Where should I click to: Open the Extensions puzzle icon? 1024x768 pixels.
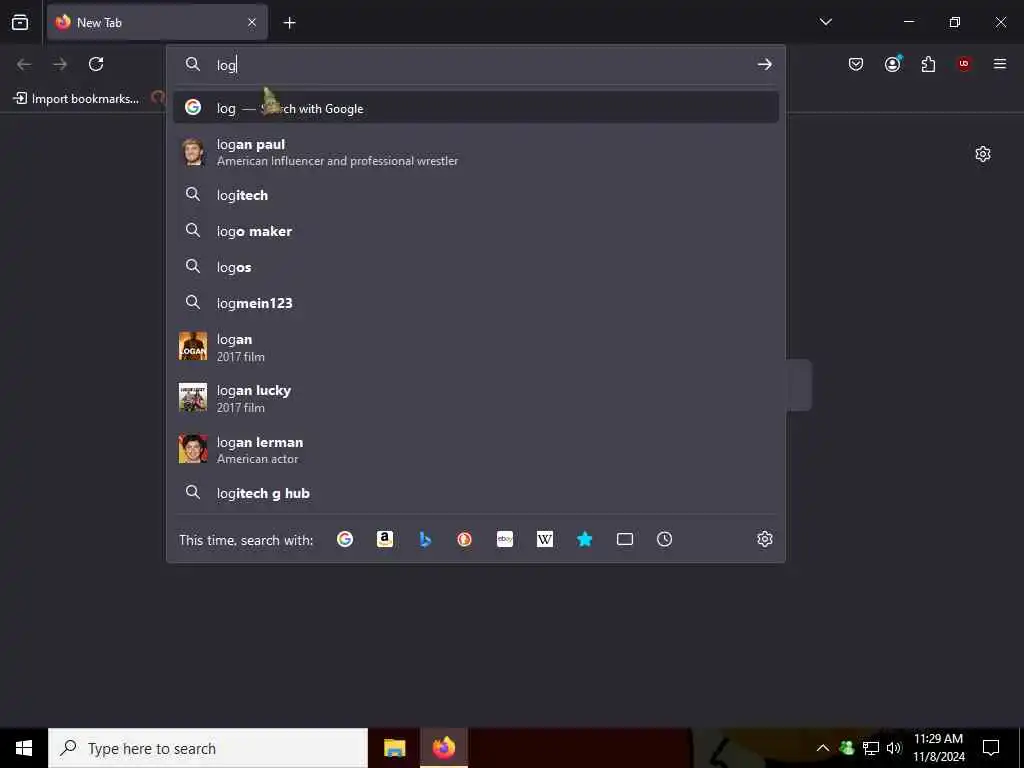[928, 64]
